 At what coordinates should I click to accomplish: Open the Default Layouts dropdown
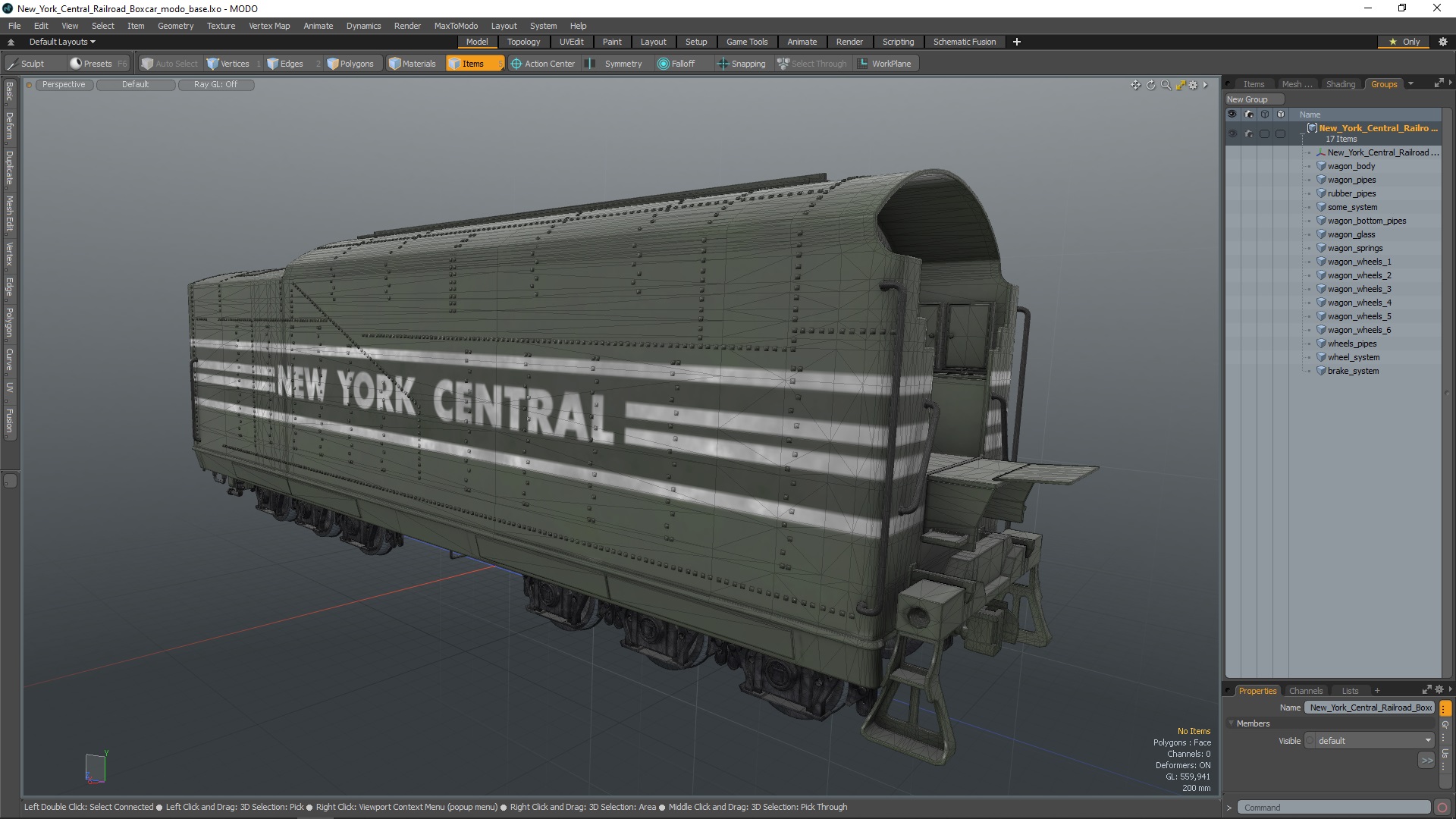(x=62, y=42)
